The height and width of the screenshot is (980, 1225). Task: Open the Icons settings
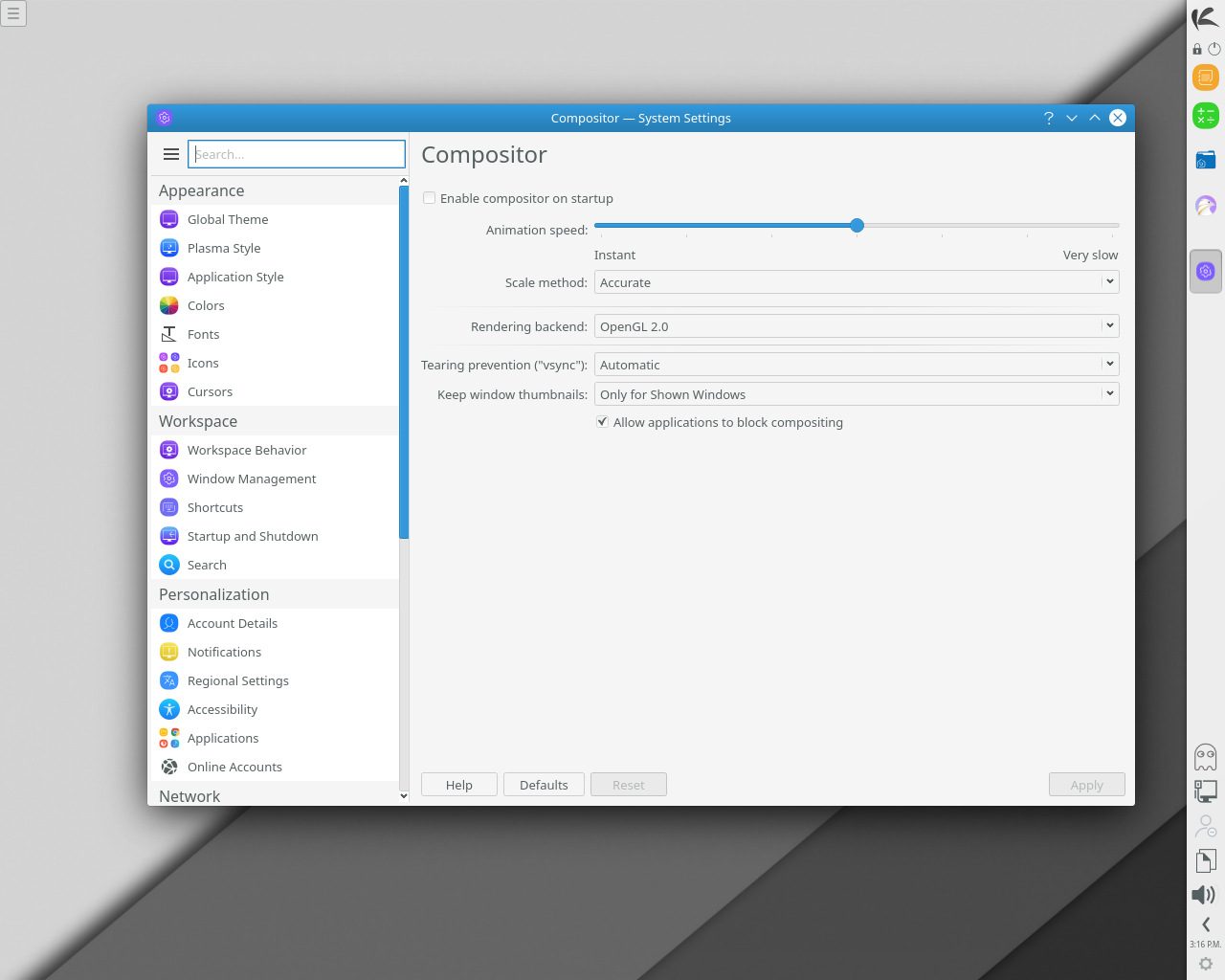click(x=274, y=363)
